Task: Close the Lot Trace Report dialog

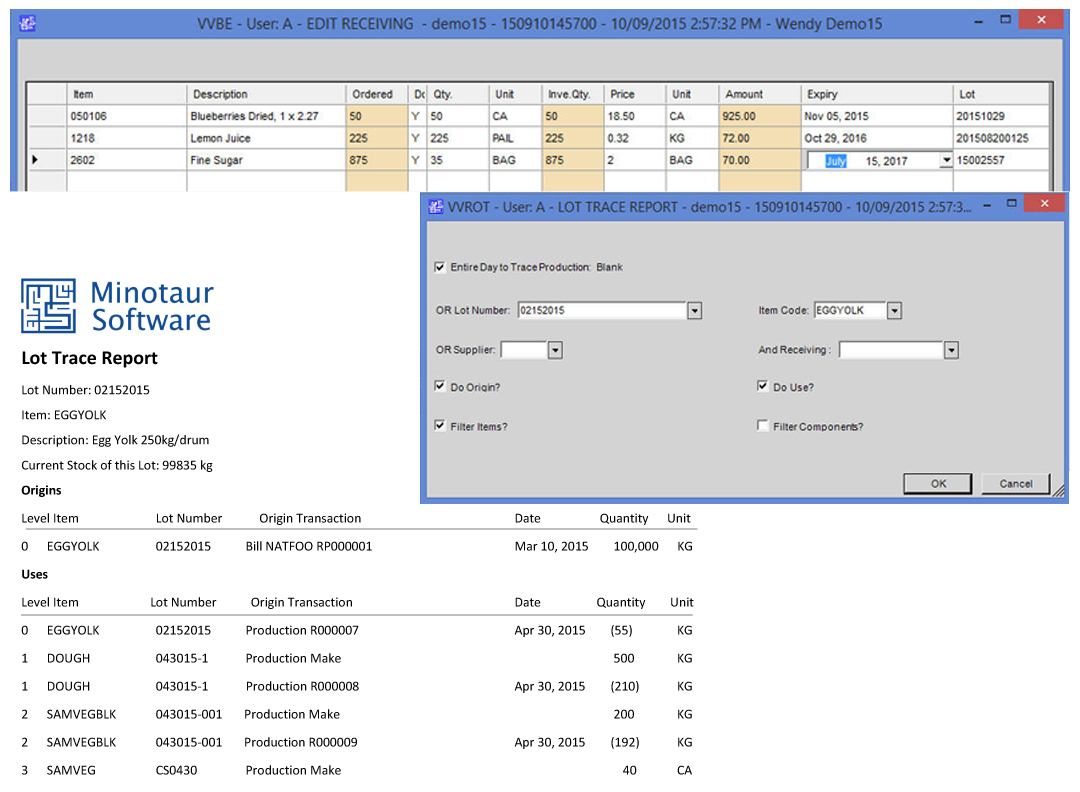Action: 1045,203
